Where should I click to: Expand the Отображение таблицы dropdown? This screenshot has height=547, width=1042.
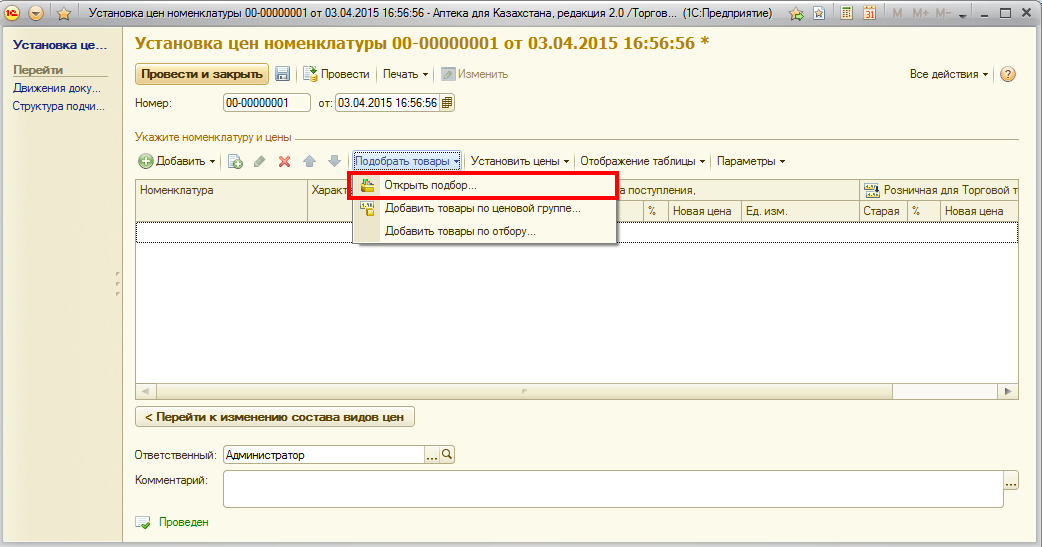pos(642,161)
